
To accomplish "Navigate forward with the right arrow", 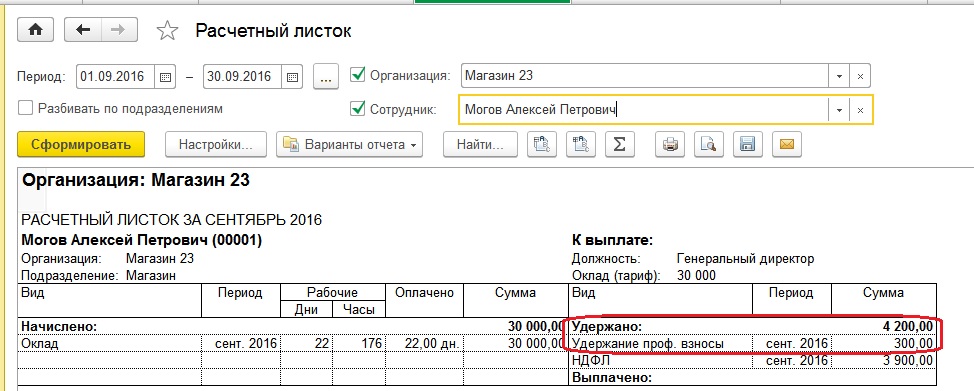I will click(119, 30).
